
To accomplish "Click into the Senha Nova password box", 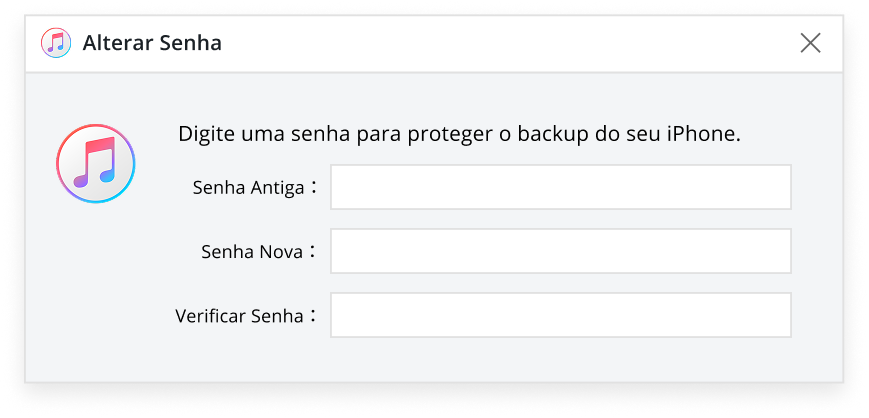I will pos(560,251).
